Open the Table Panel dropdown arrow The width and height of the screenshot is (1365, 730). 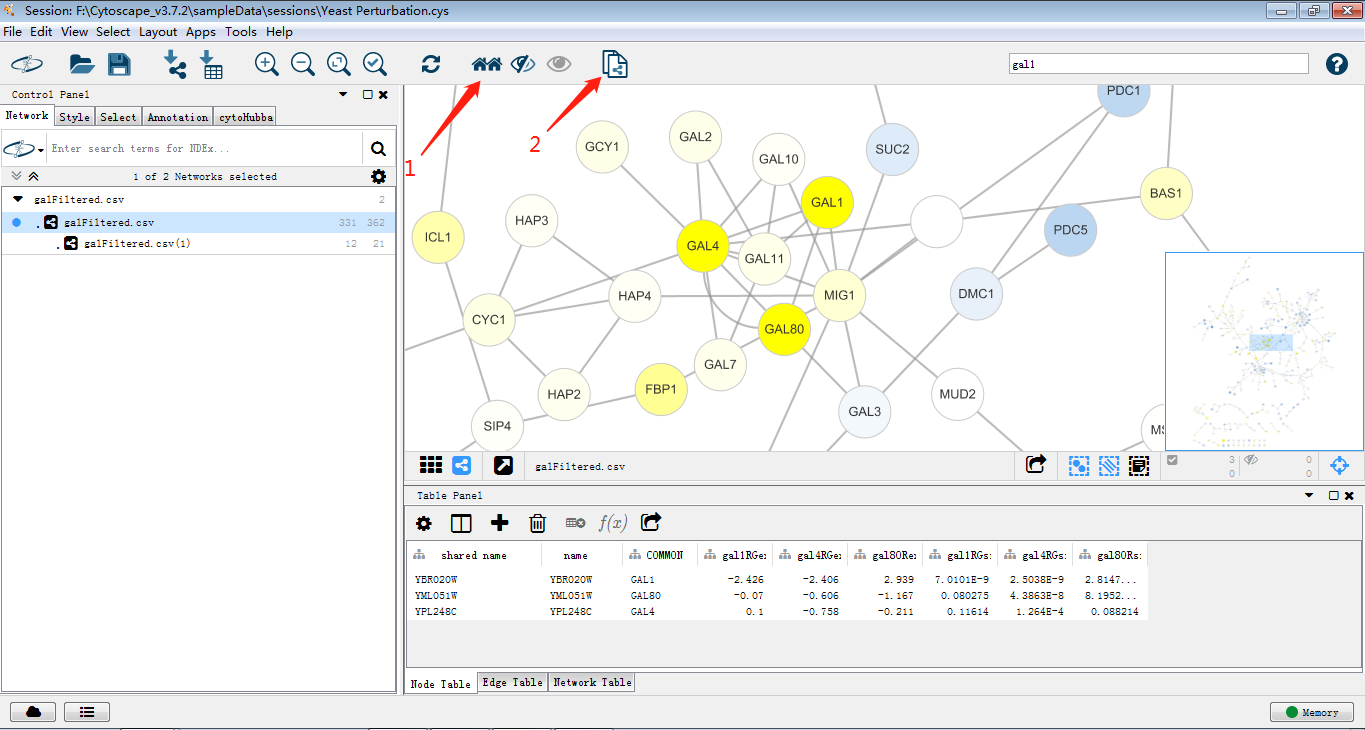coord(1309,495)
